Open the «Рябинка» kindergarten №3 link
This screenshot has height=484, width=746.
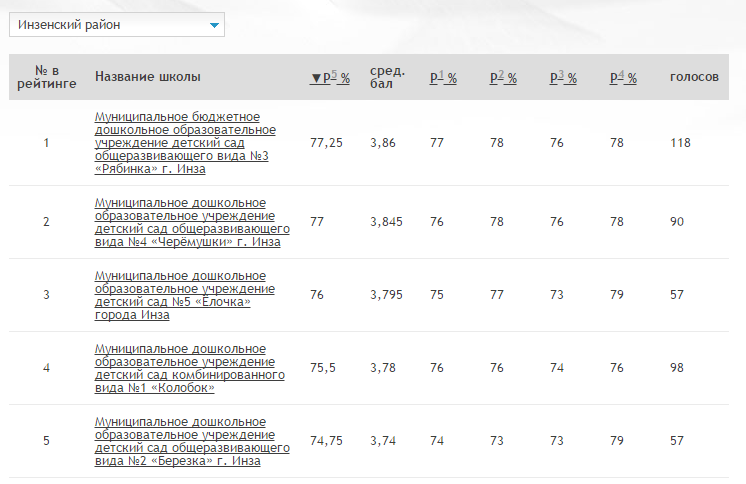(185, 143)
